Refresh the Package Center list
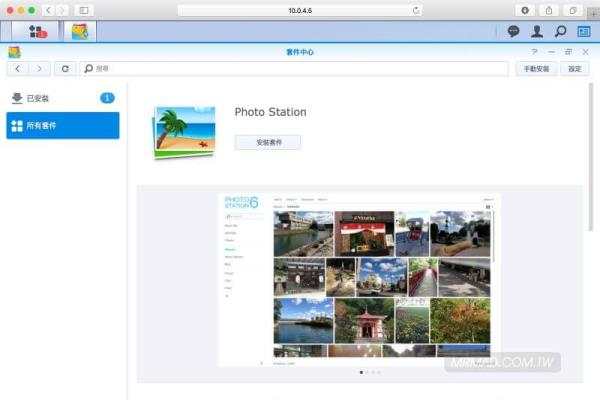The width and height of the screenshot is (600, 400). pos(65,69)
